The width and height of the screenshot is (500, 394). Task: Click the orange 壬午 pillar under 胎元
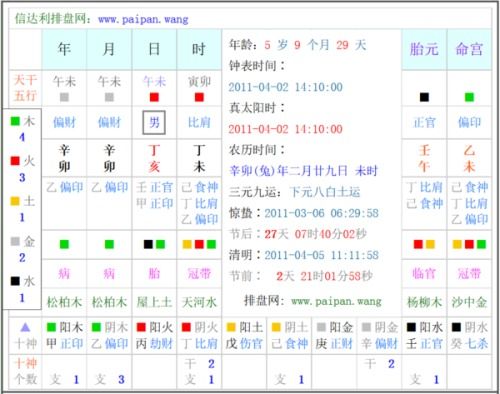(x=424, y=158)
